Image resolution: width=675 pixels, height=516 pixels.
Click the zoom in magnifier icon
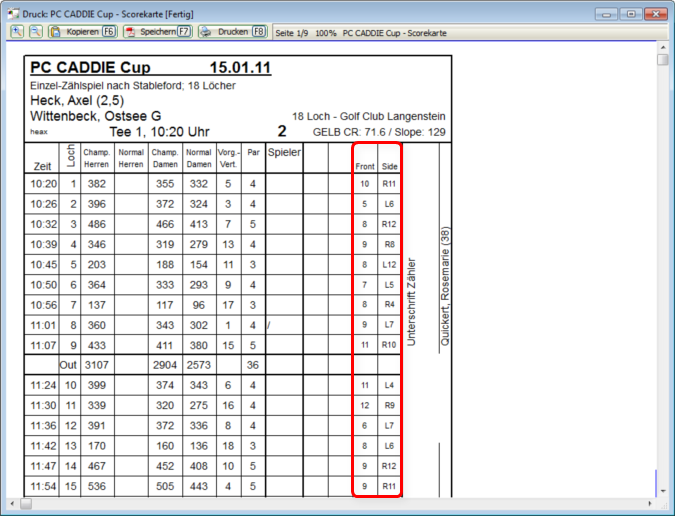click(18, 32)
